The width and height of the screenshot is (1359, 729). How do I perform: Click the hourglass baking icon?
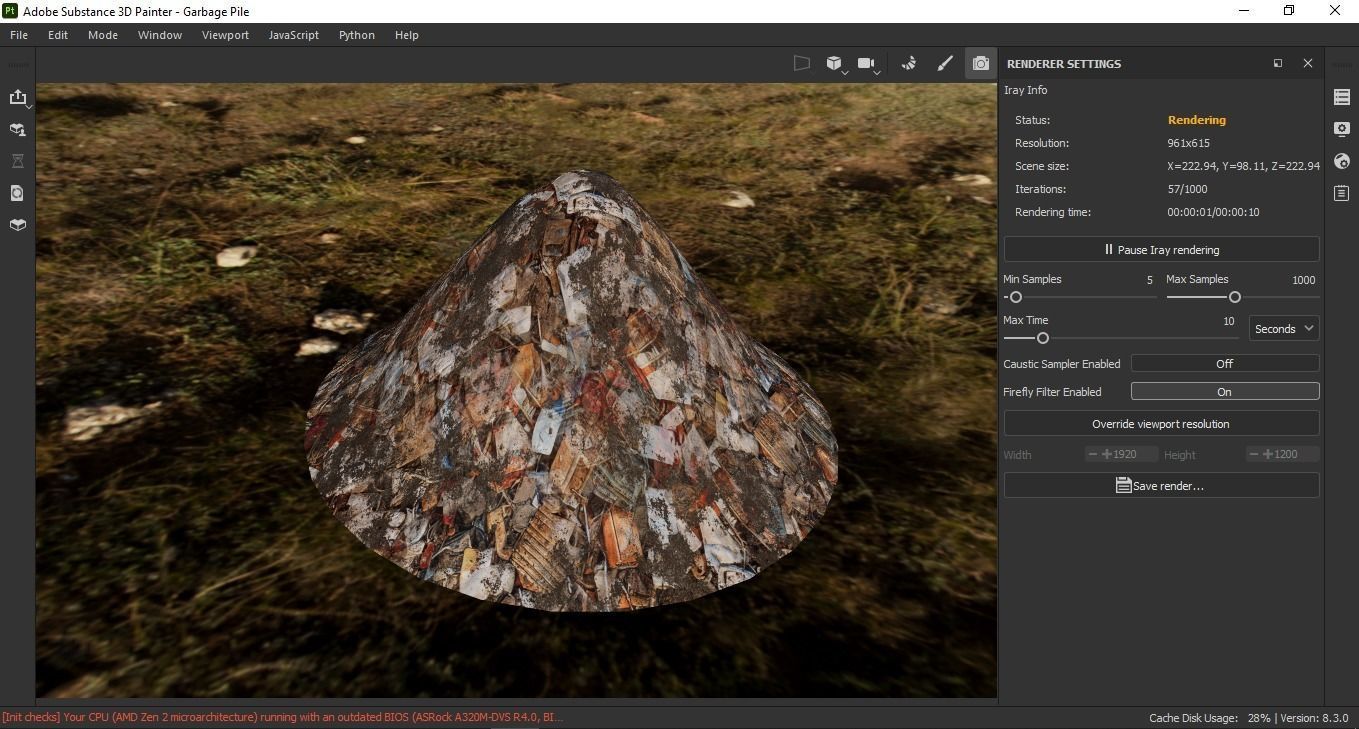(18, 161)
